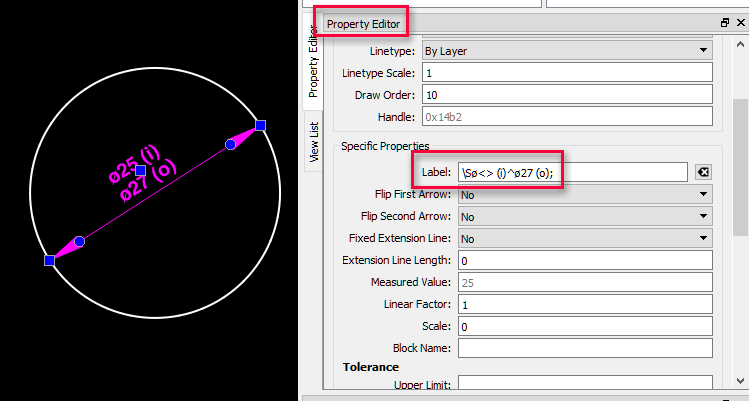Float the Property Editor panel

[725, 22]
